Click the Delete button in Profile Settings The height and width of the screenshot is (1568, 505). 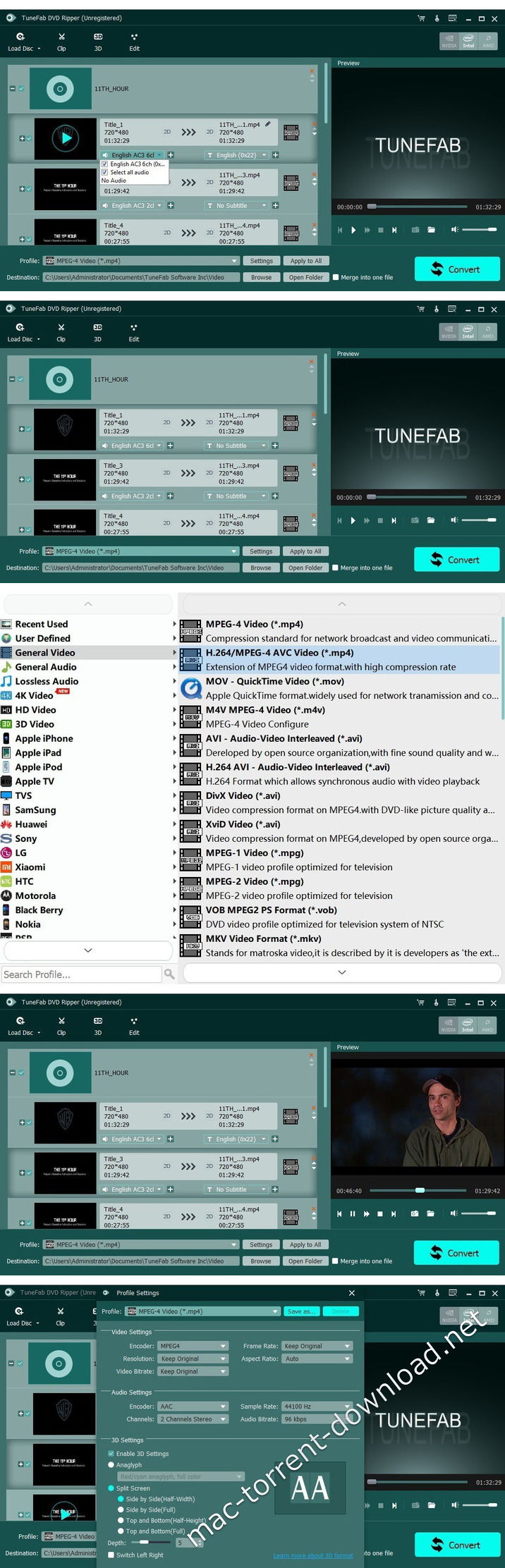pyautogui.click(x=341, y=1311)
